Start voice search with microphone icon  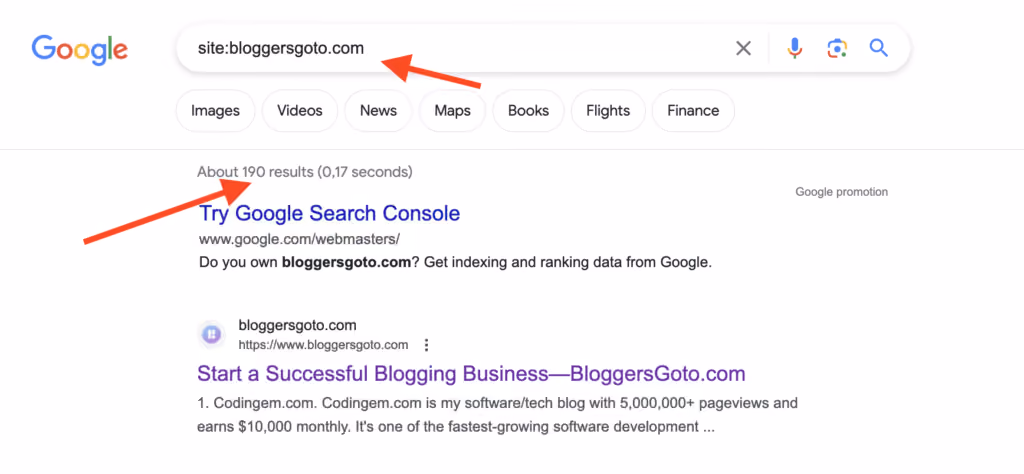pyautogui.click(x=794, y=48)
